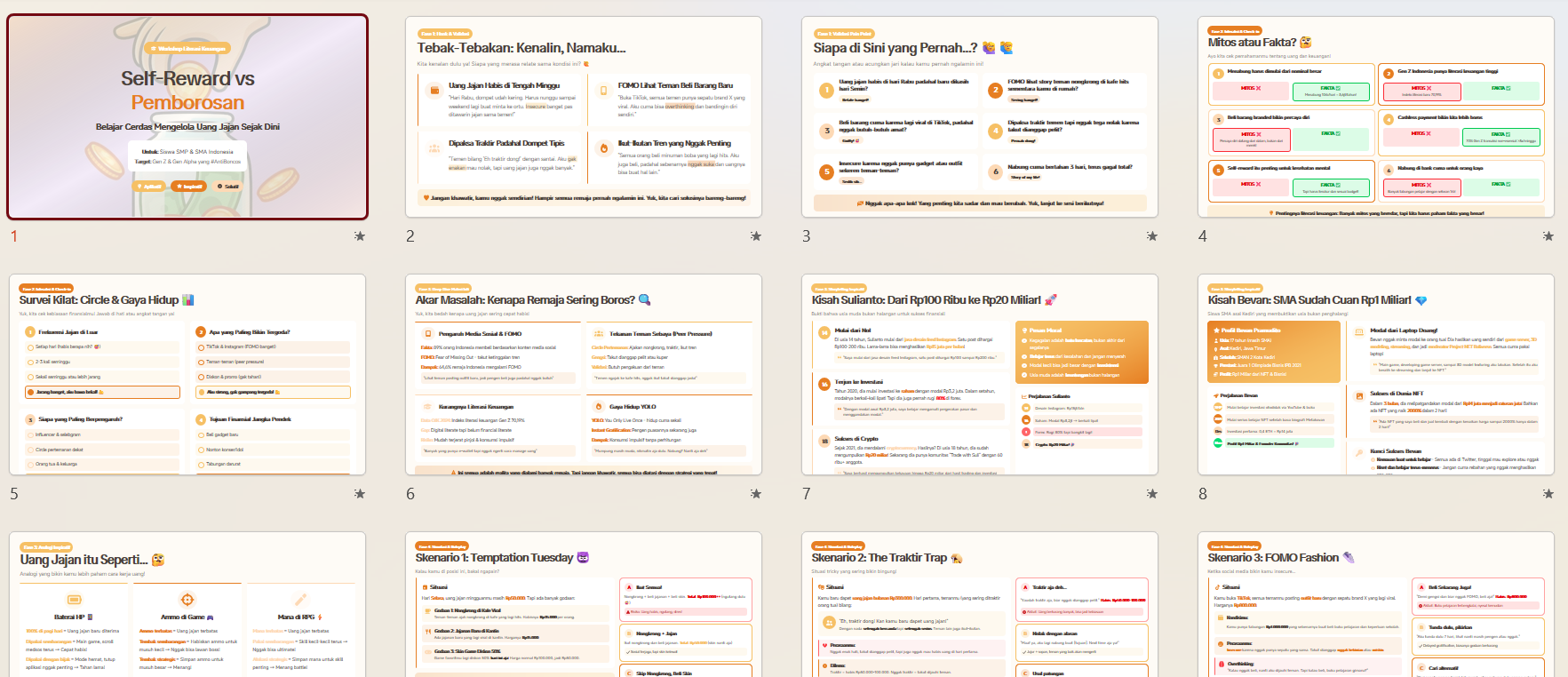
Task: Select the 'Akar Masalah' slide thumbnail
Action: coord(584,374)
